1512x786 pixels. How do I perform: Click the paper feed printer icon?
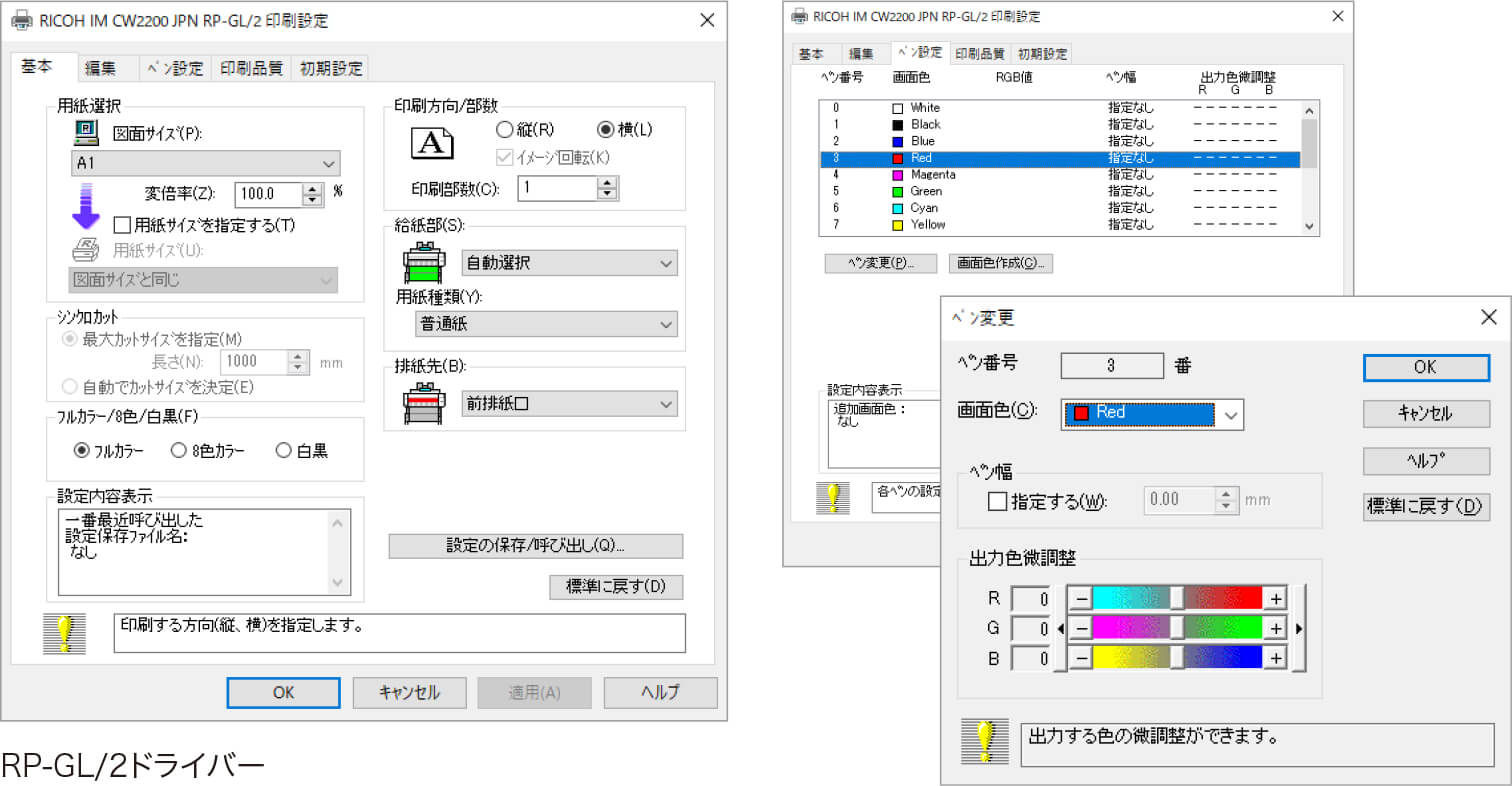(424, 262)
